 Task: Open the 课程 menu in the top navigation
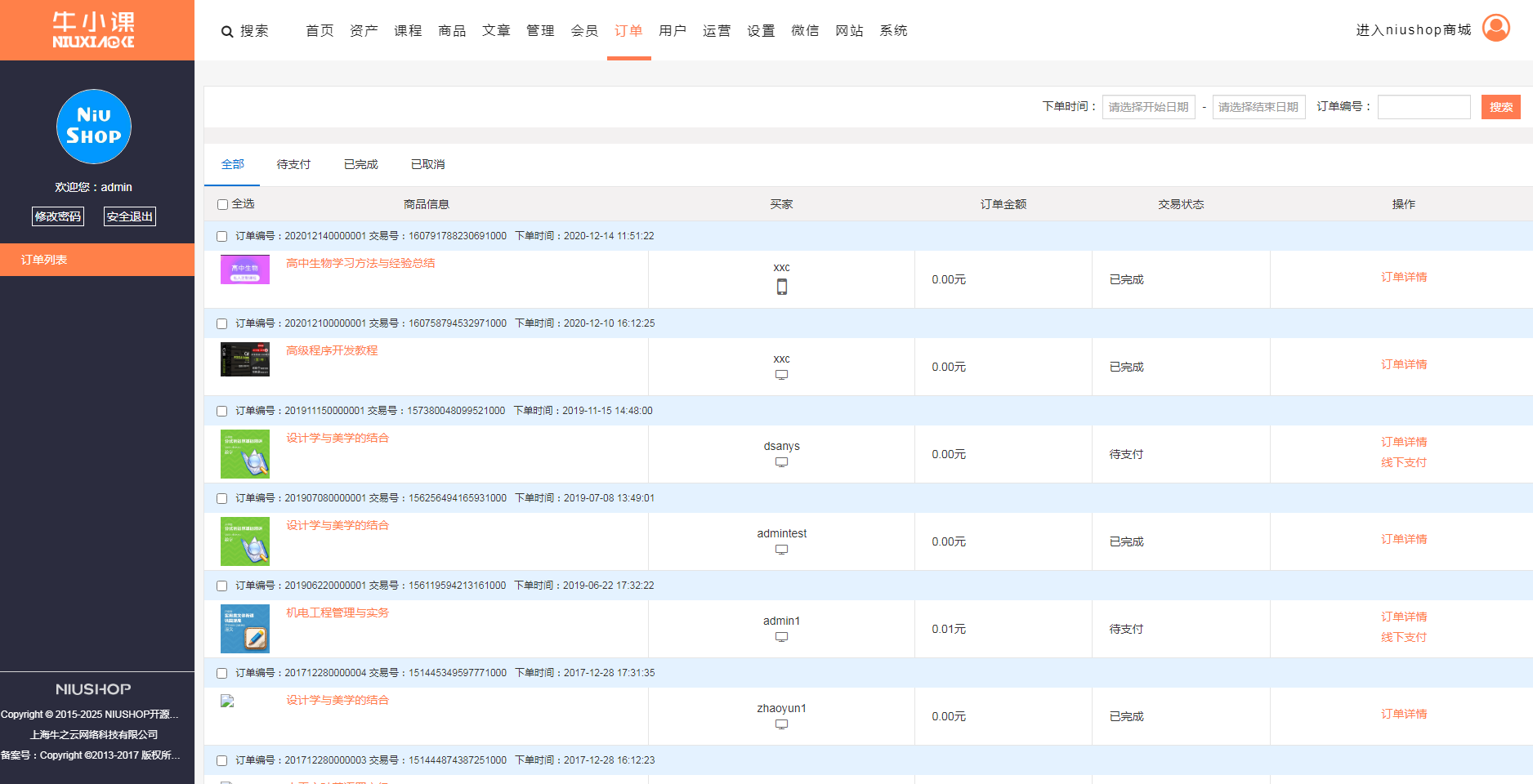click(408, 31)
